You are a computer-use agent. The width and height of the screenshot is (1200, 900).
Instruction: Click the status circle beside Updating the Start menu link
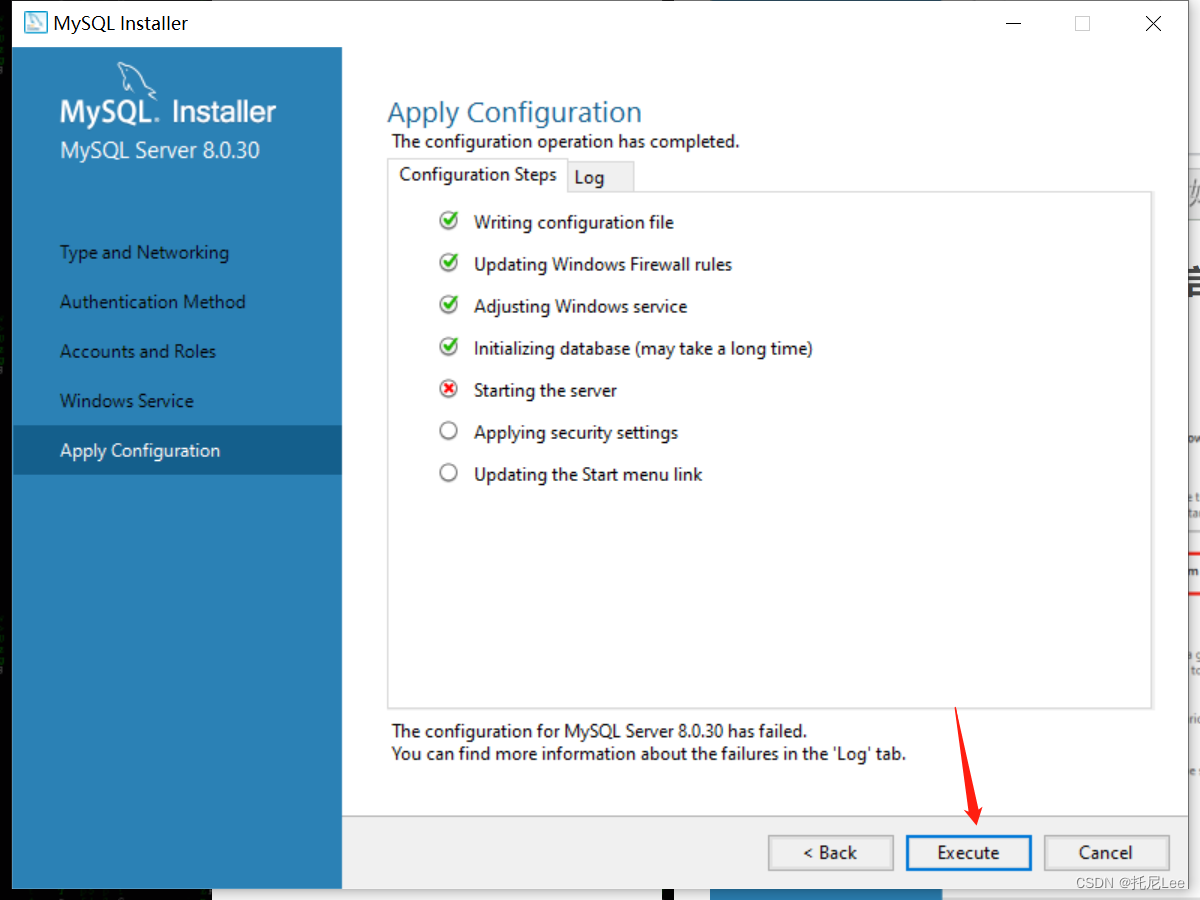coord(448,472)
